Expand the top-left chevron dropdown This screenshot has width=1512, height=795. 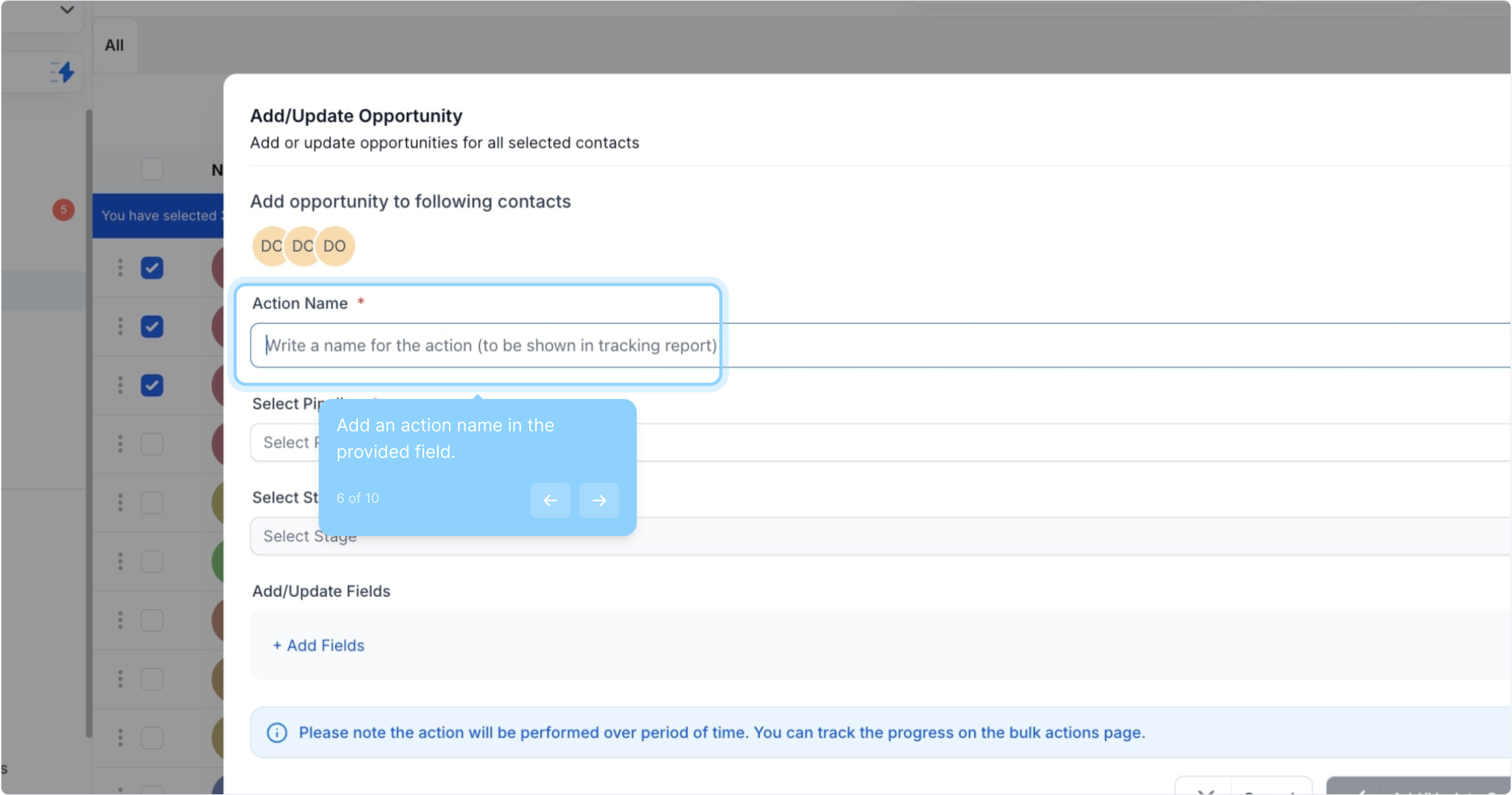click(67, 10)
